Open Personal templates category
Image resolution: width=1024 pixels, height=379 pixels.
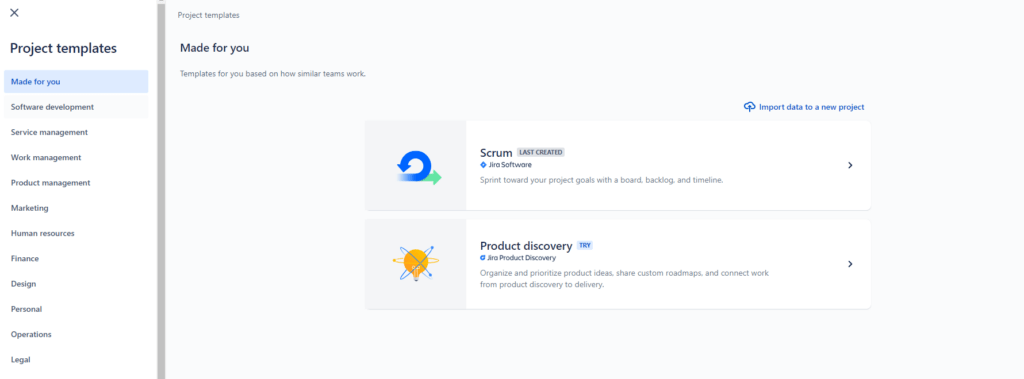click(76, 309)
